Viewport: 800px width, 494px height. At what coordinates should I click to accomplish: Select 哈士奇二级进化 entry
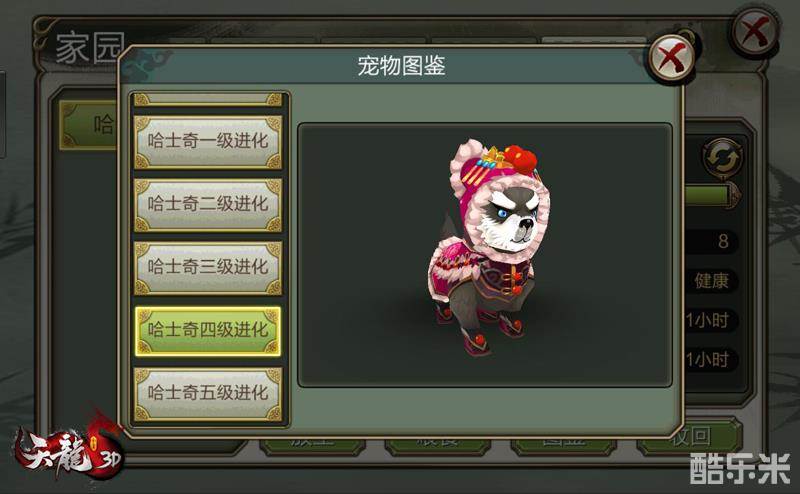click(x=208, y=205)
